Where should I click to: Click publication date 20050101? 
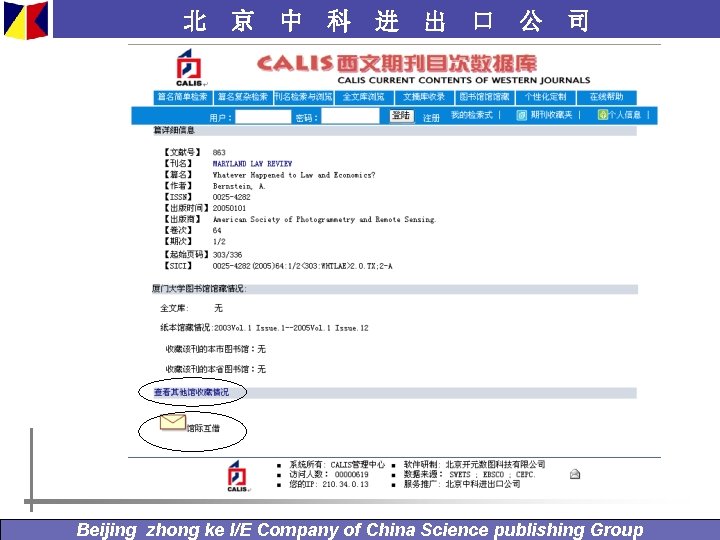[x=229, y=208]
